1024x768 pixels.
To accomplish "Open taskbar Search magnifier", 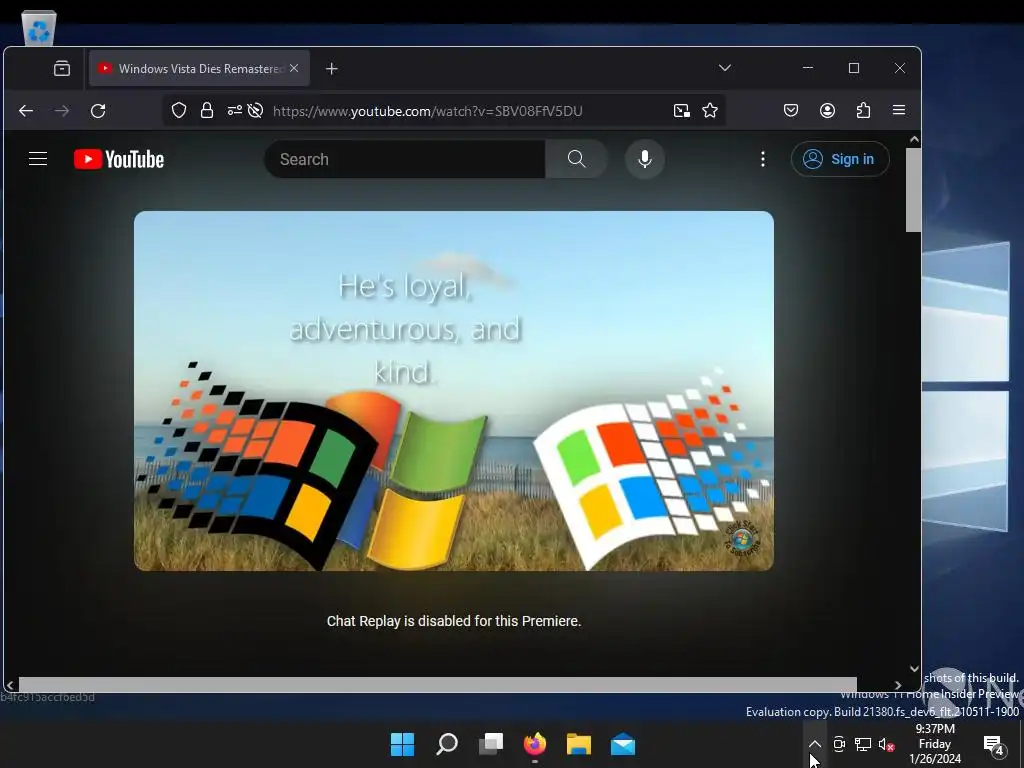I will click(x=447, y=744).
